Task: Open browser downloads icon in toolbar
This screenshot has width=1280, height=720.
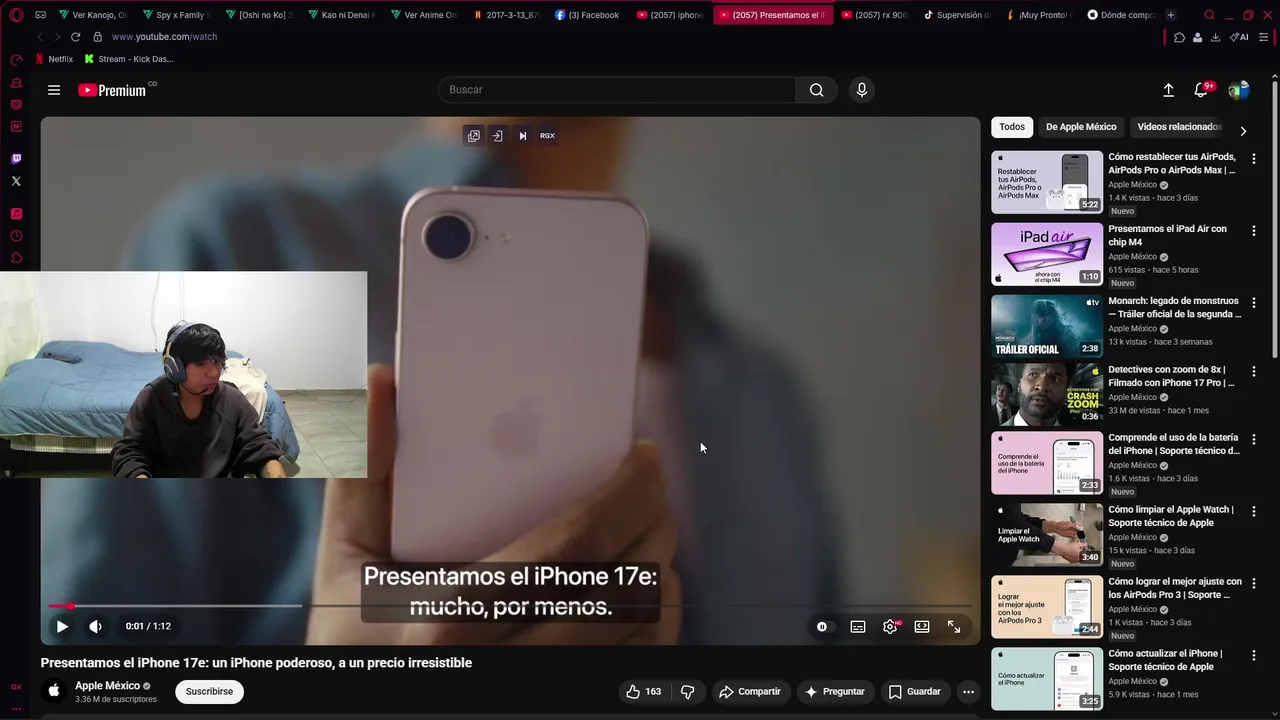Action: 1215,37
